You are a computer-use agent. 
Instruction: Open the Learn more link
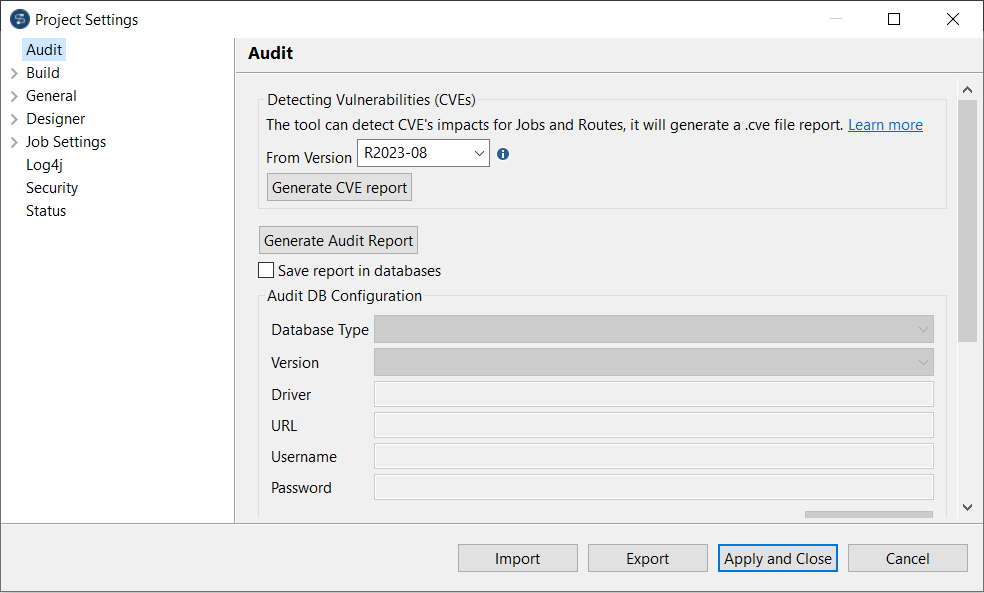coord(886,124)
